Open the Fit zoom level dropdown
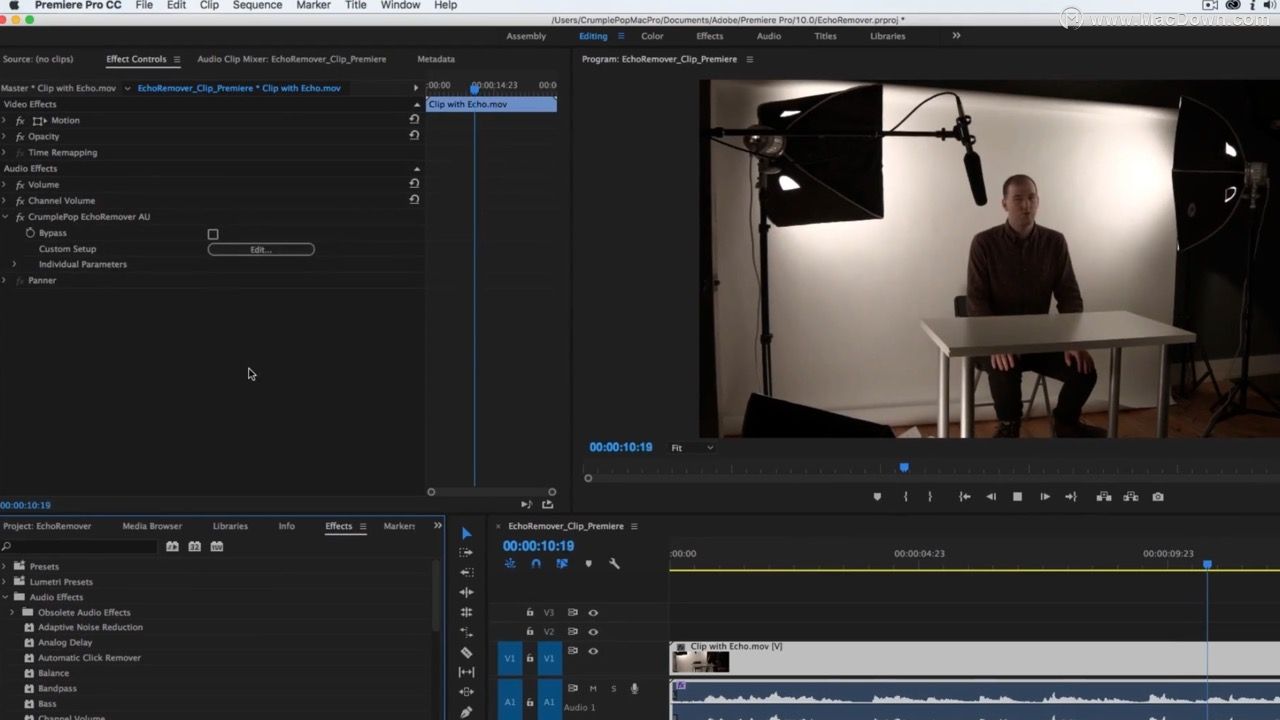 tap(692, 448)
